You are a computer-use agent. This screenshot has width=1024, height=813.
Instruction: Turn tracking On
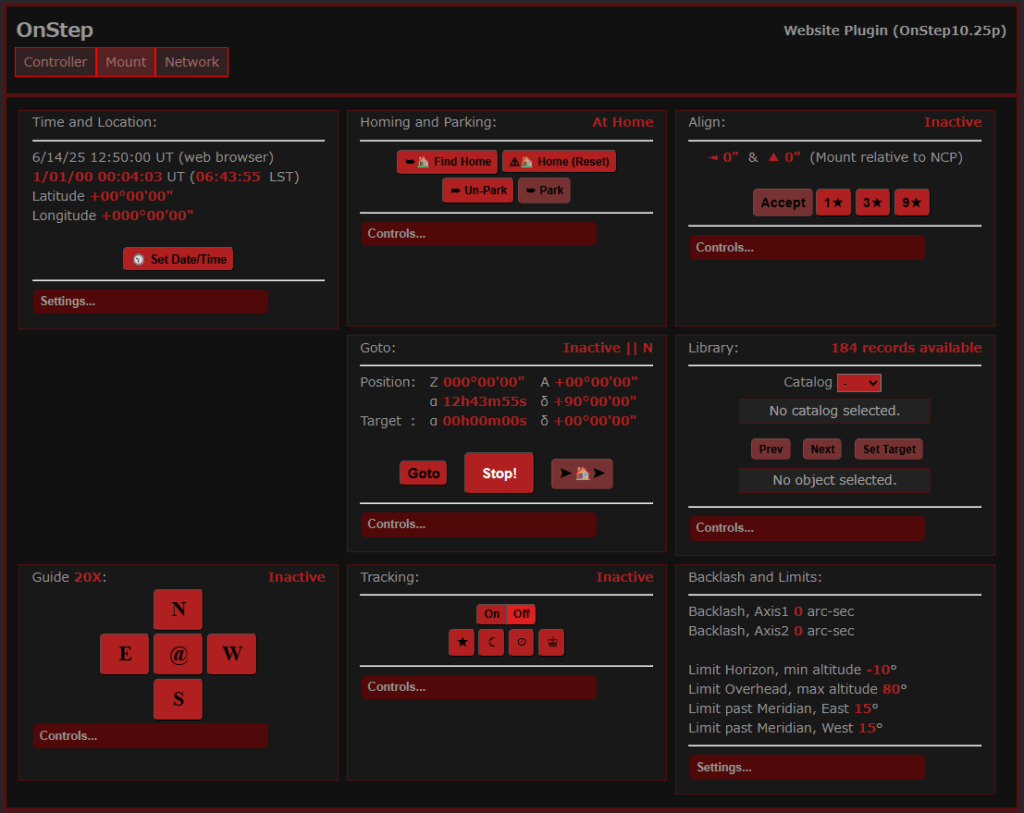[x=492, y=614]
